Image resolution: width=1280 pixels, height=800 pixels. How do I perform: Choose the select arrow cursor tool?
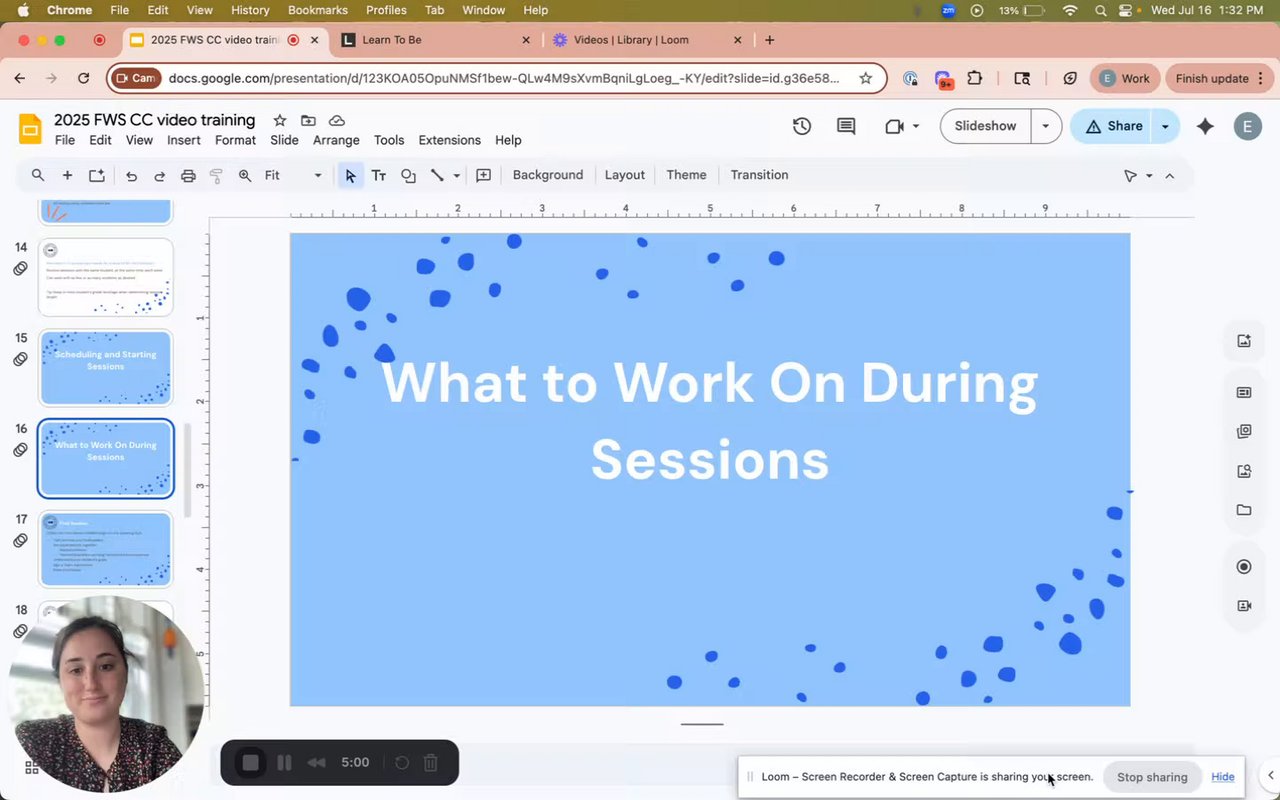(350, 175)
